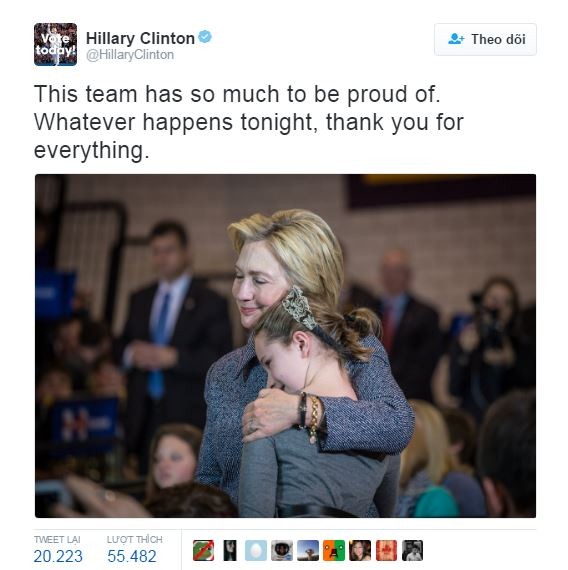Click the first liker avatar with red slash
568x570 pixels.
(x=203, y=550)
